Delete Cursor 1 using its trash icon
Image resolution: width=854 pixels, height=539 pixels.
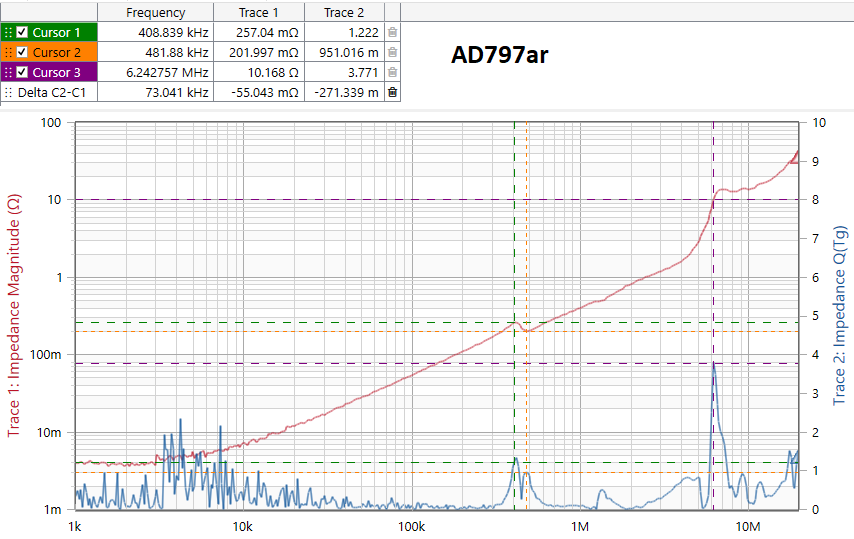[x=392, y=33]
